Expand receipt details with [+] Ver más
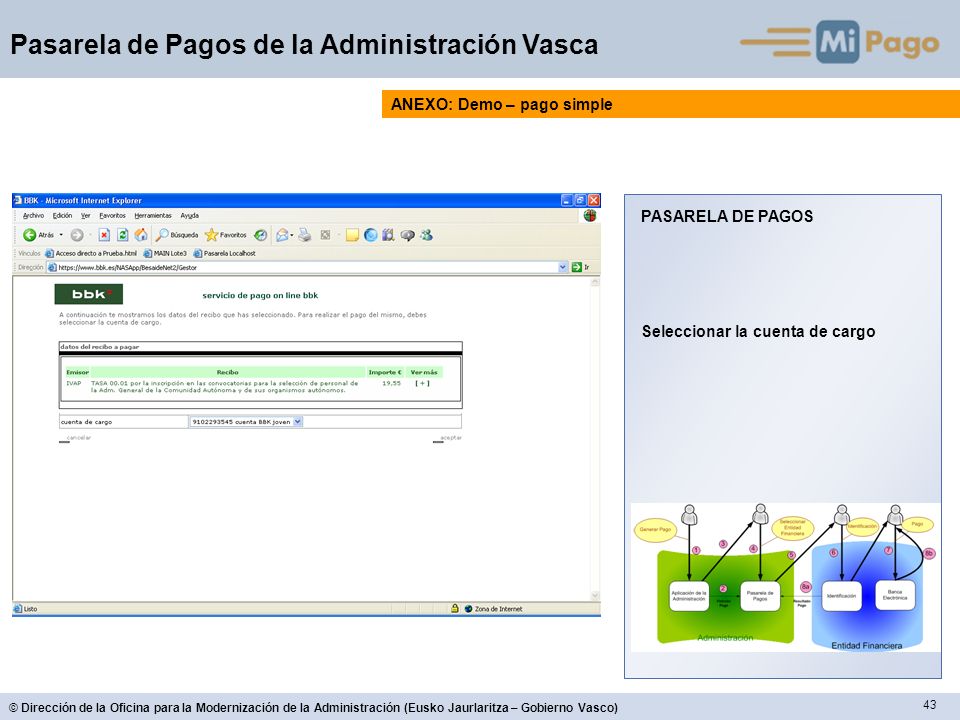Screen dimensions: 960x720 point(422,383)
